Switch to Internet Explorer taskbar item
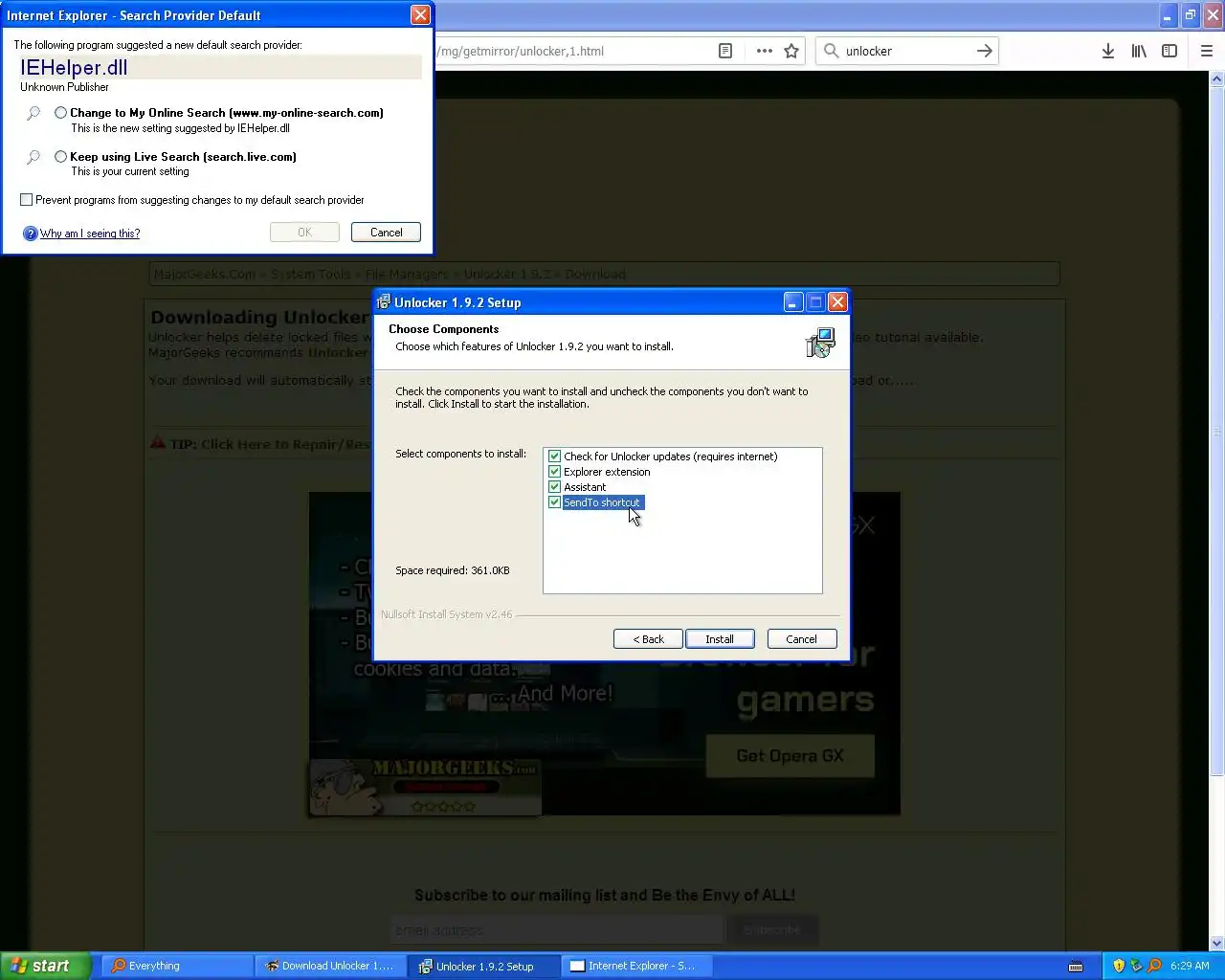This screenshot has width=1225, height=980. point(637,966)
